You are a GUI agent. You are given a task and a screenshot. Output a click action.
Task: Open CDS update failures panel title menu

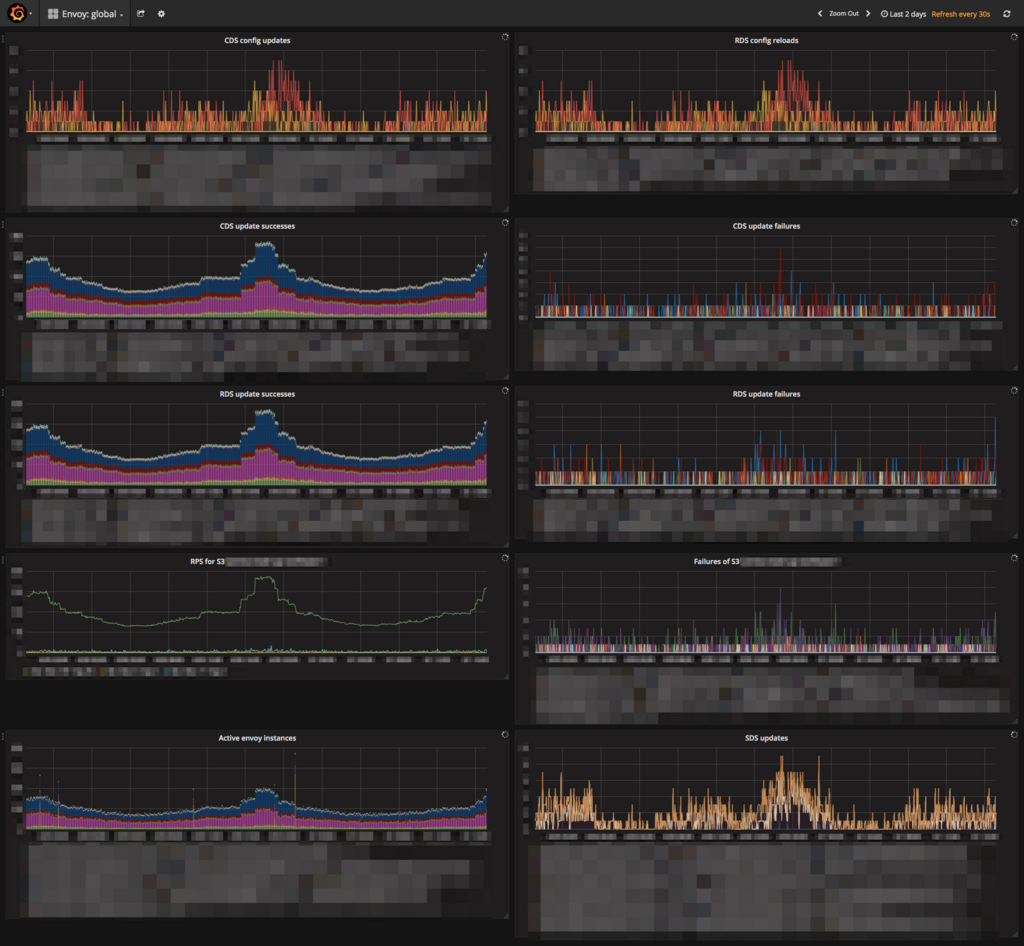point(766,226)
